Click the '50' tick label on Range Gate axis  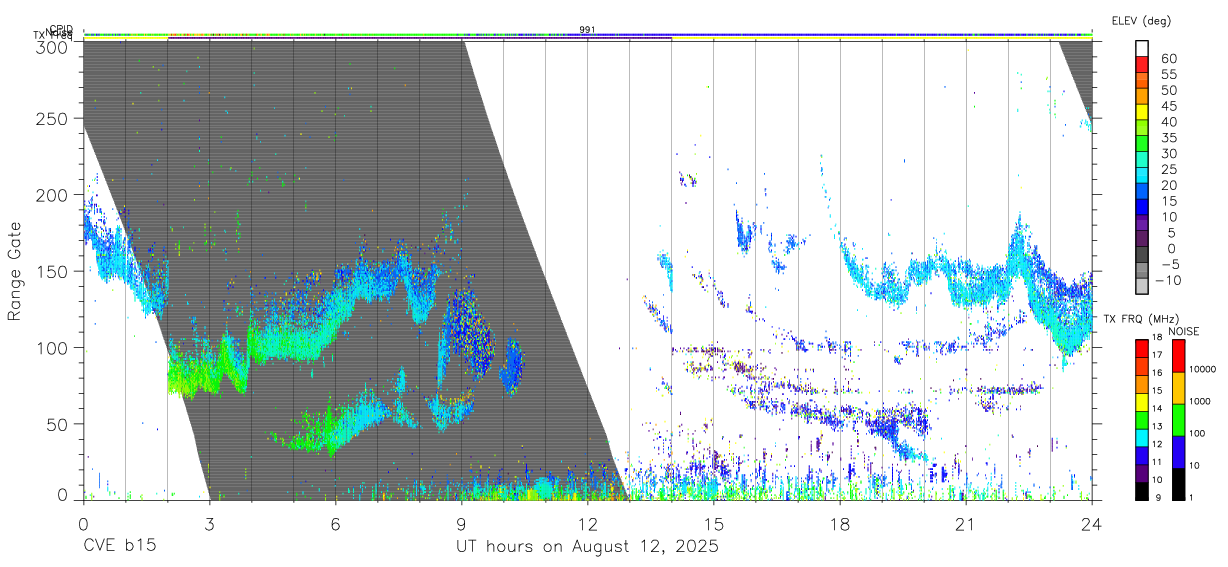pos(57,424)
